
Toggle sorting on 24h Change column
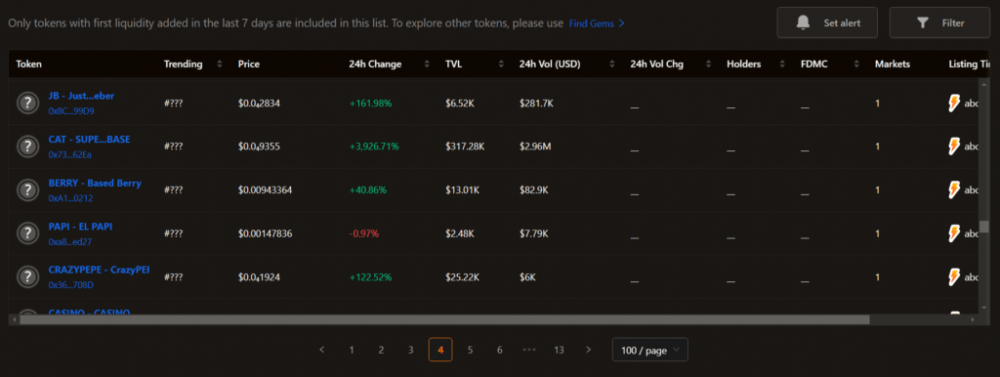click(x=427, y=64)
